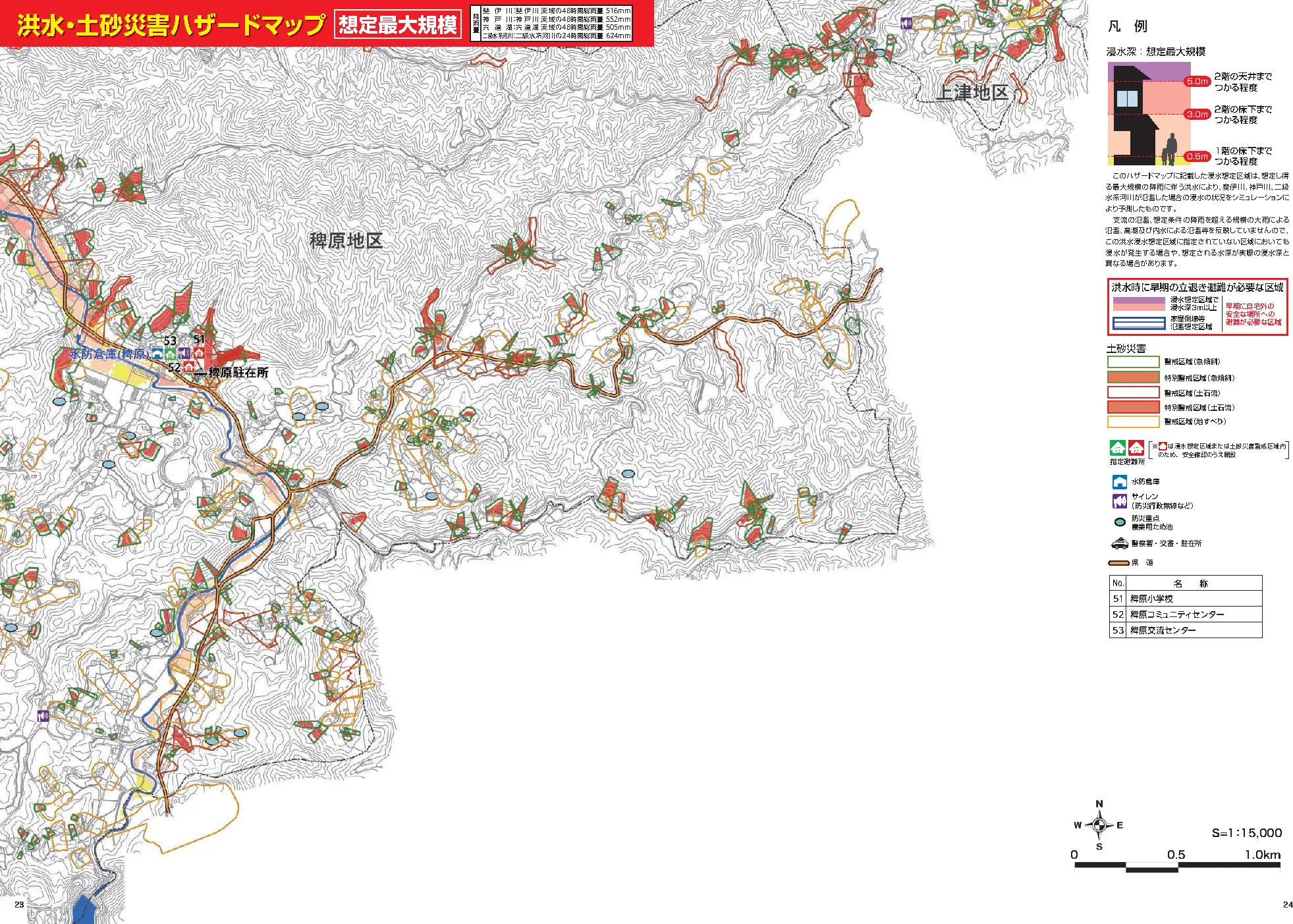This screenshot has width=1293, height=924.
Task: Click the S=1:15,000 scale text
Action: tap(1247, 833)
